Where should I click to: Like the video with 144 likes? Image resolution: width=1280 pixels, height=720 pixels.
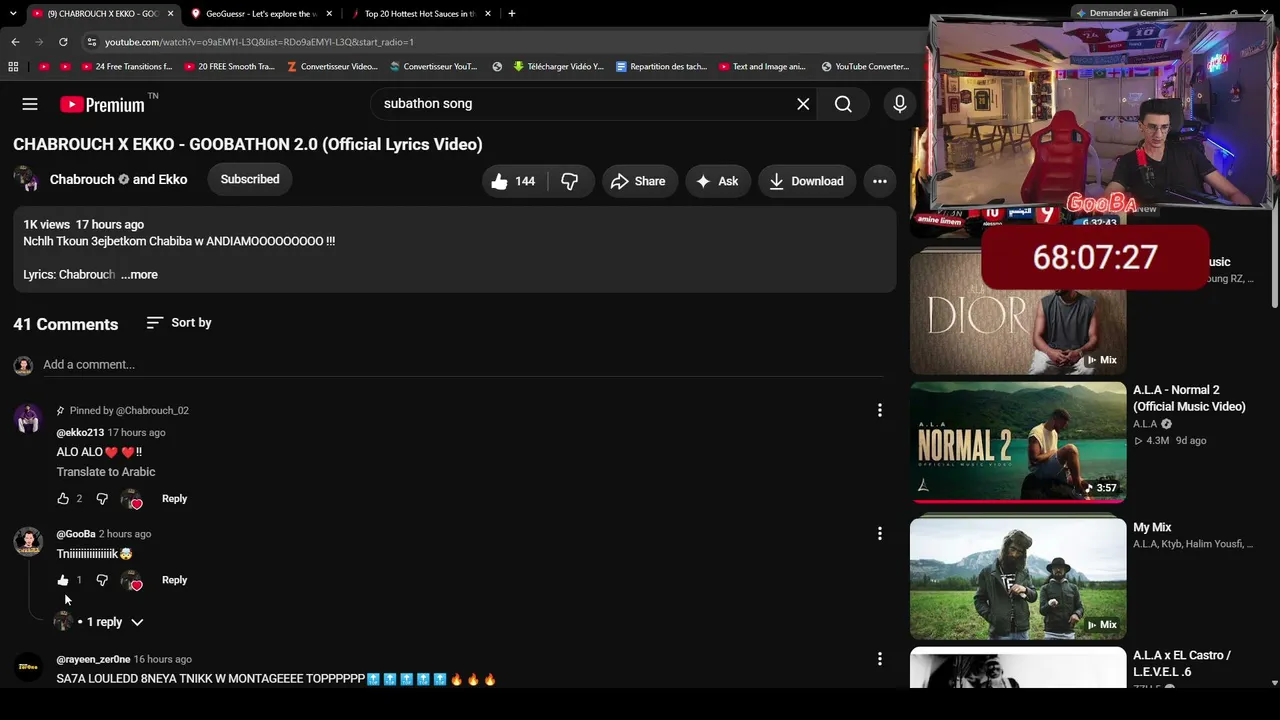tap(513, 181)
